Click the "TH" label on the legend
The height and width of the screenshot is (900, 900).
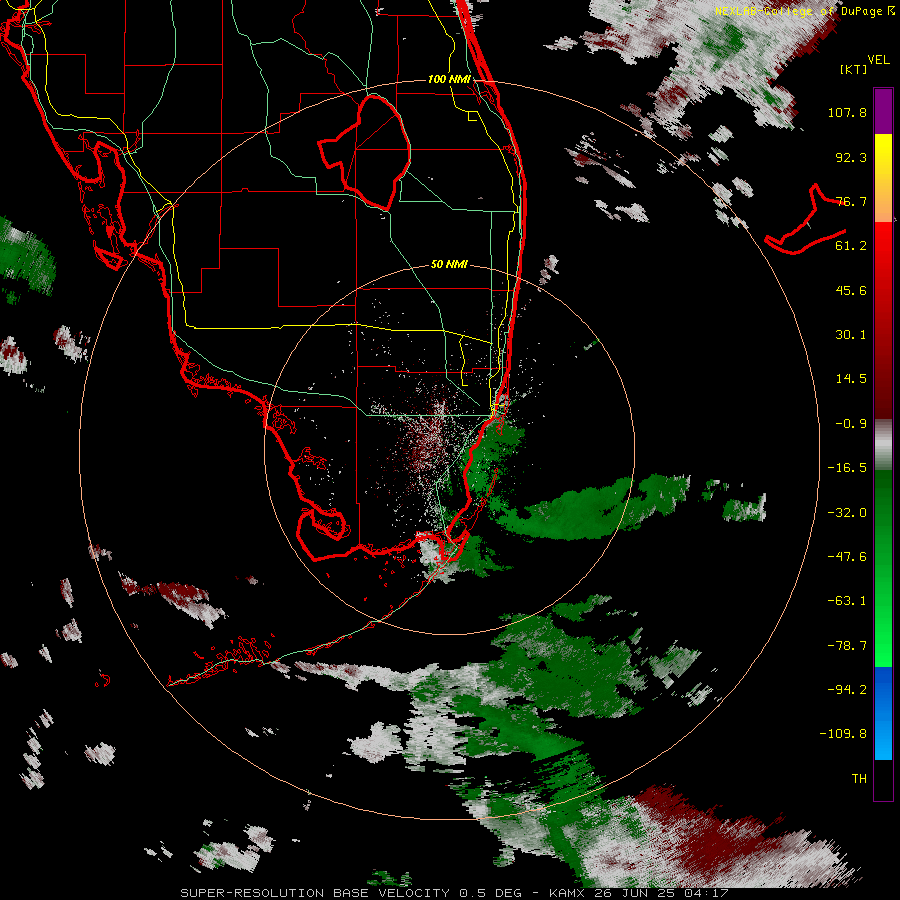tap(859, 779)
